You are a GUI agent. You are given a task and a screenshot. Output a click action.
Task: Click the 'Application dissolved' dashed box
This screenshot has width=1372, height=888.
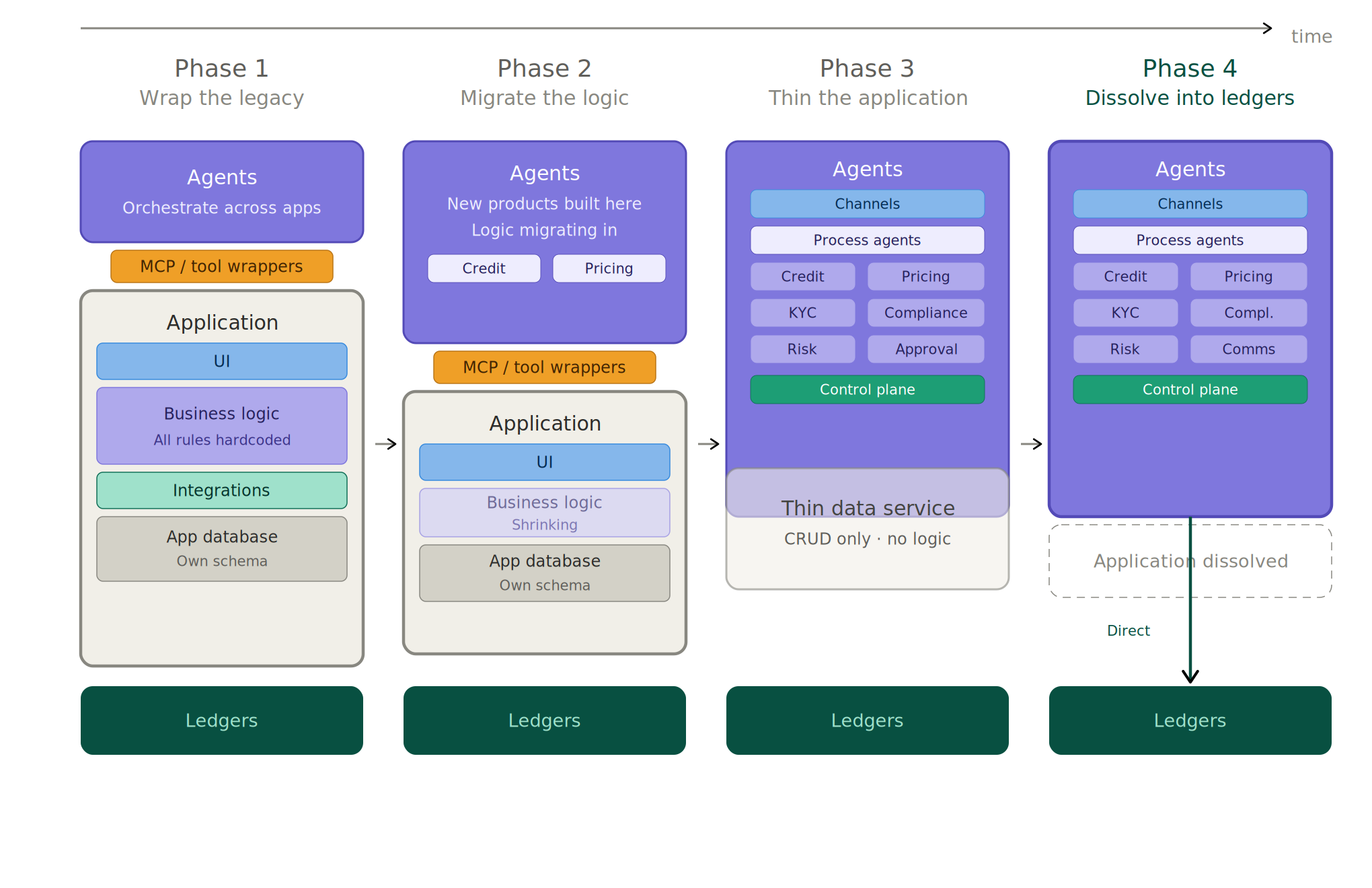tap(1190, 561)
